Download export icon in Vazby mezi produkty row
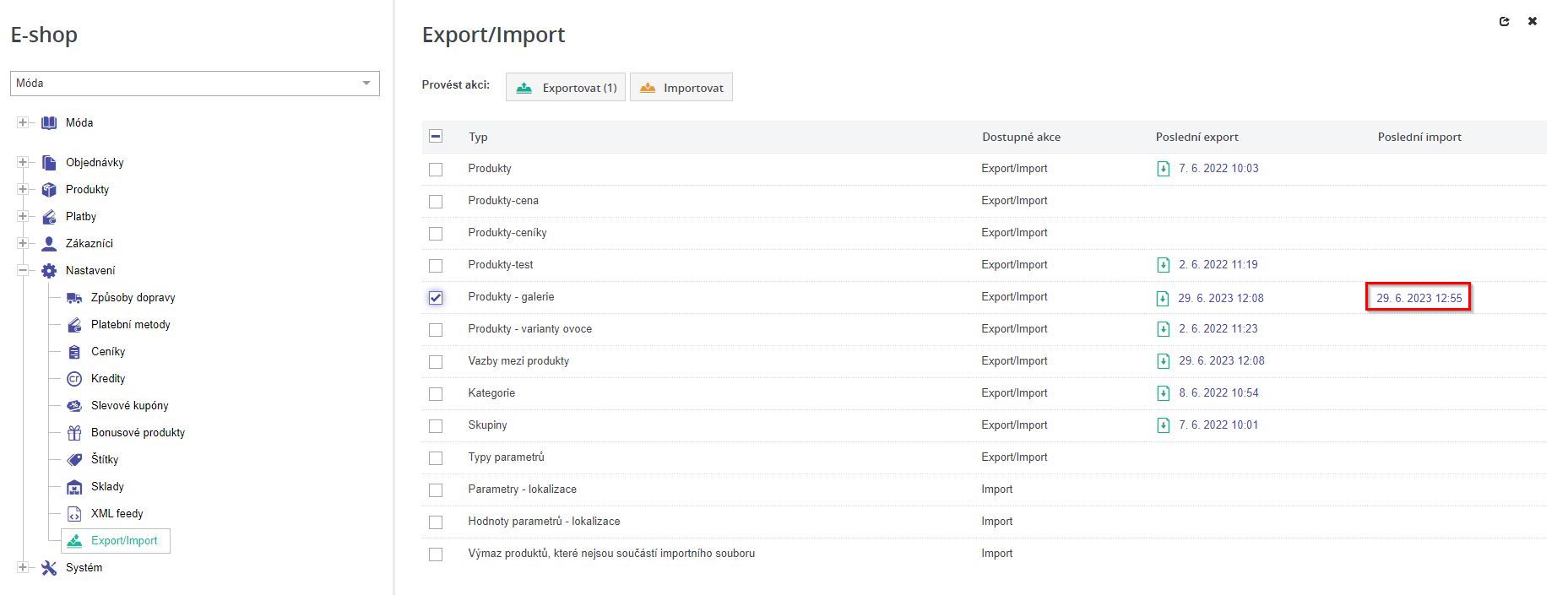The width and height of the screenshot is (1568, 595). pyautogui.click(x=1163, y=361)
